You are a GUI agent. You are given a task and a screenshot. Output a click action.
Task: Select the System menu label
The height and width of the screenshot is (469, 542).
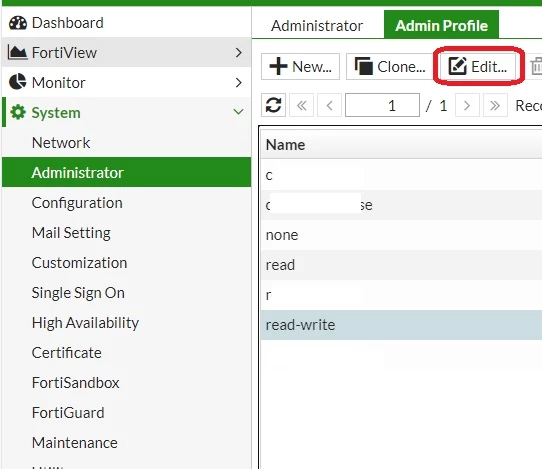(56, 113)
